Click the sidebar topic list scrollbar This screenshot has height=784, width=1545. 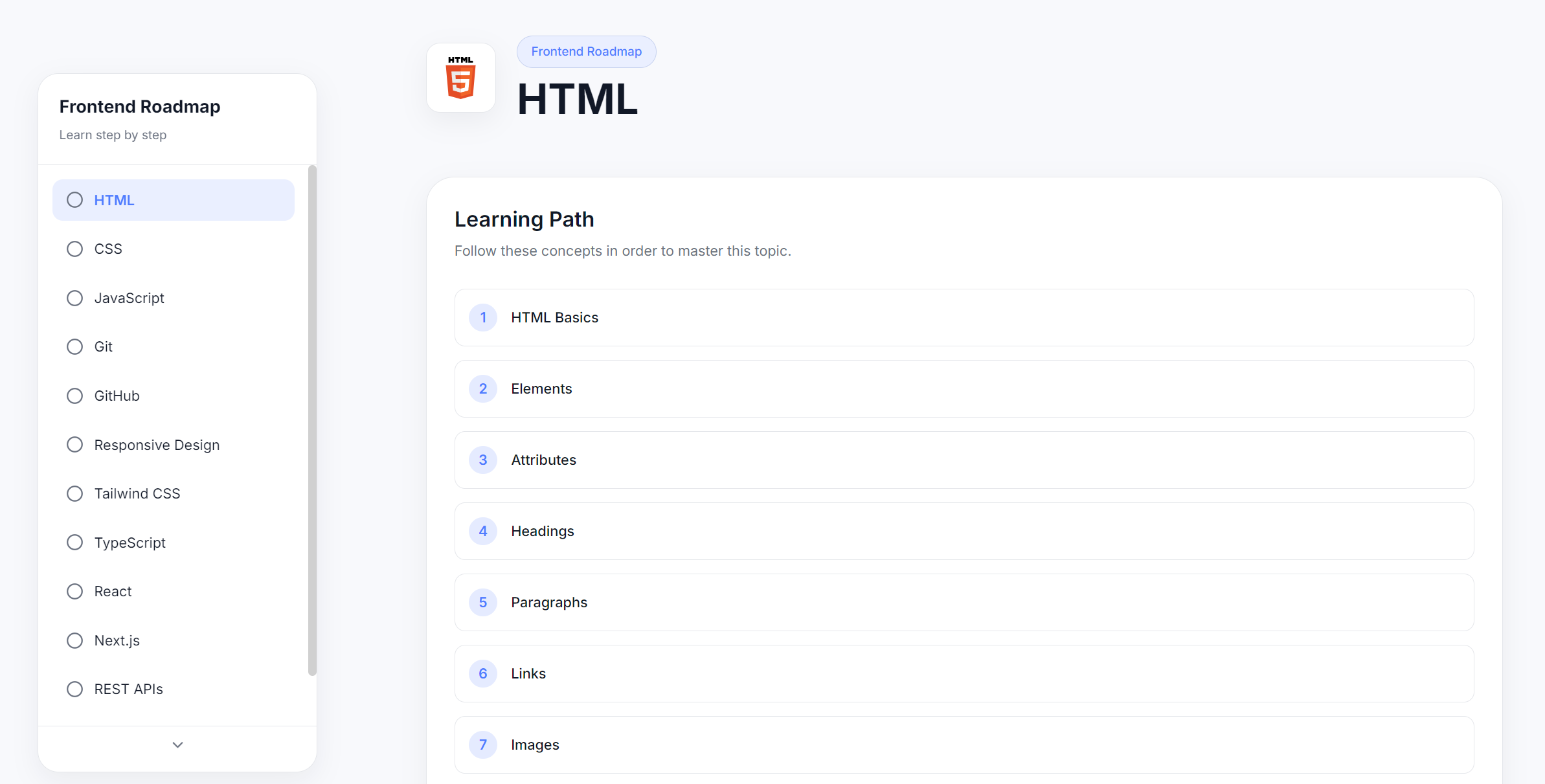click(312, 421)
